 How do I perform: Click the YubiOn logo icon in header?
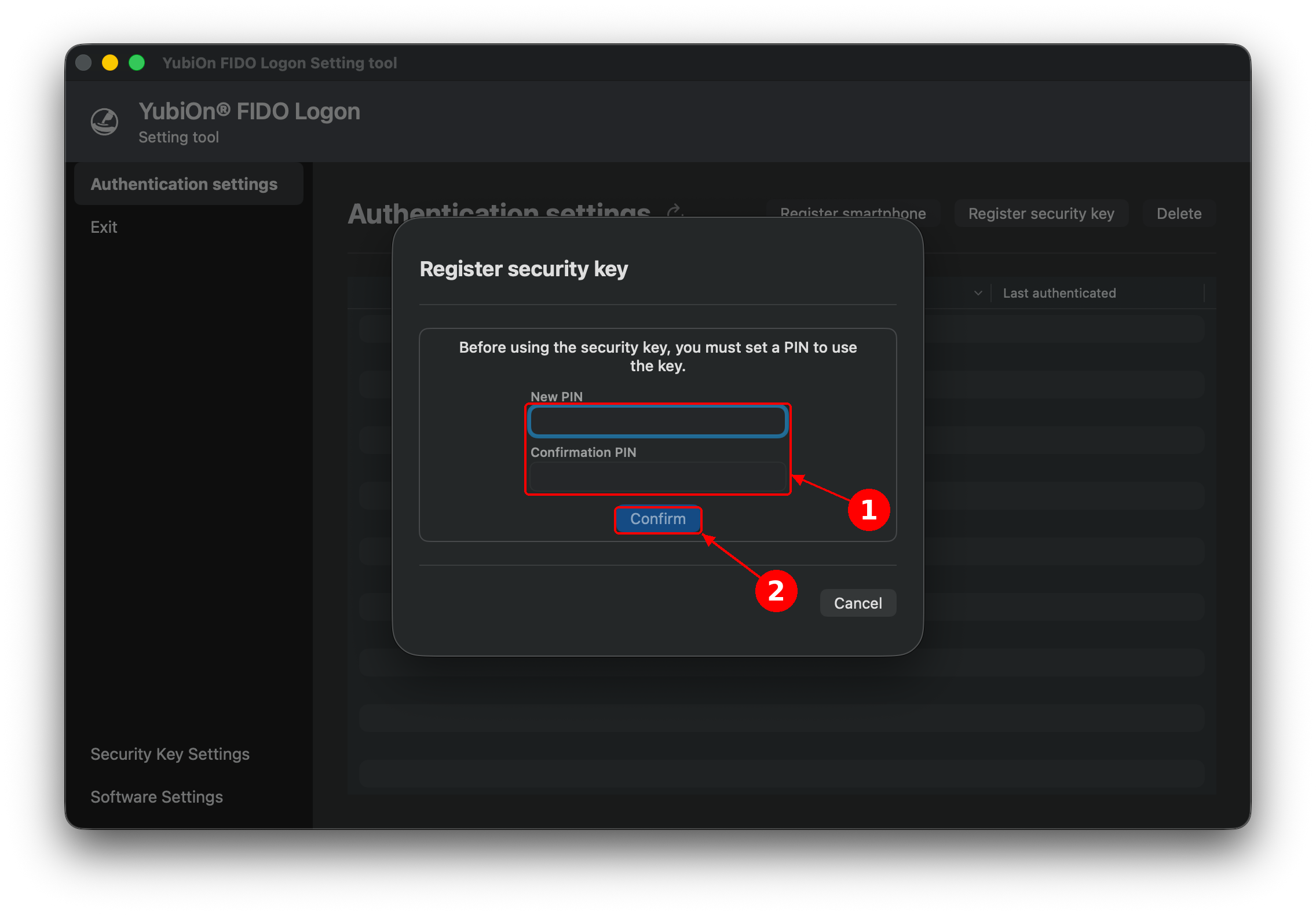tap(105, 122)
